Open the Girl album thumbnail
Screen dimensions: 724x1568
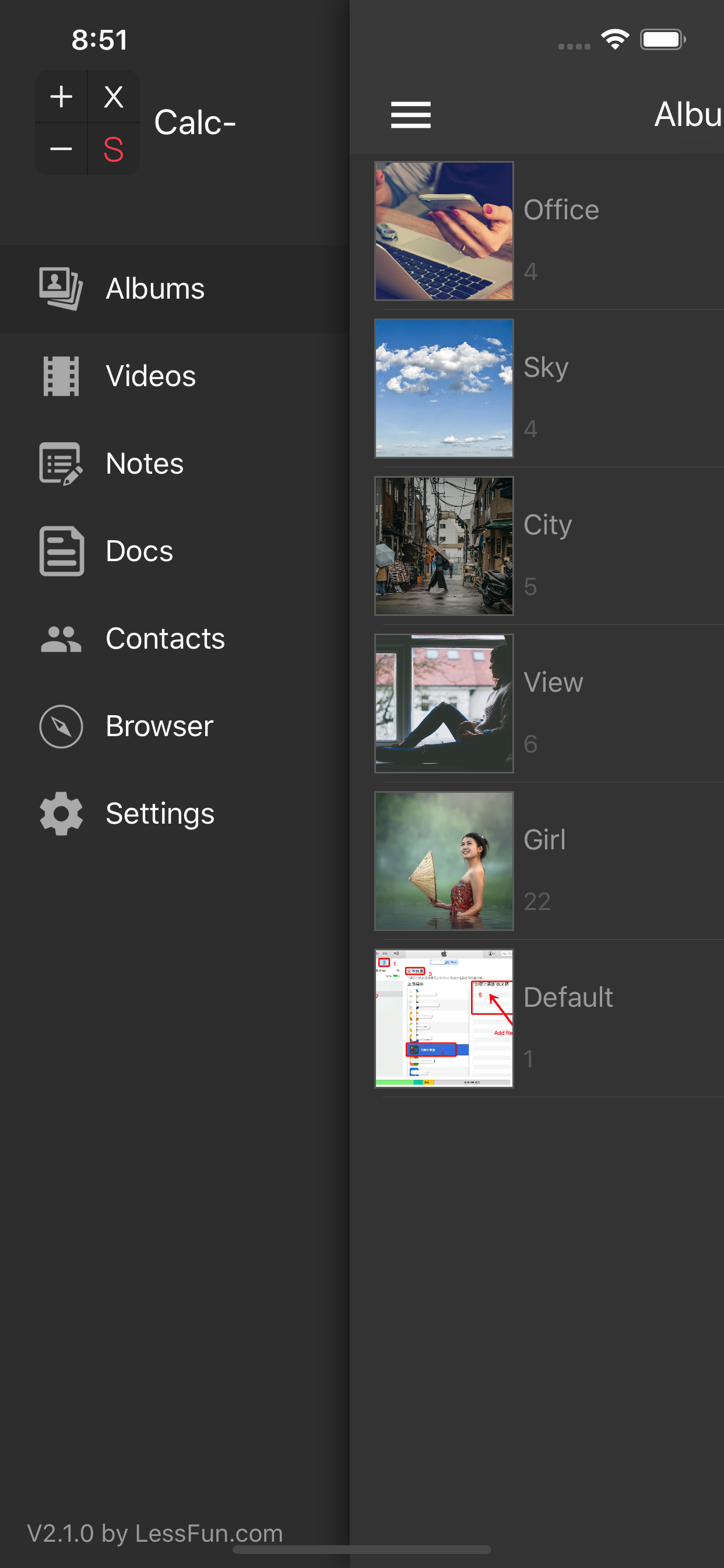click(444, 862)
